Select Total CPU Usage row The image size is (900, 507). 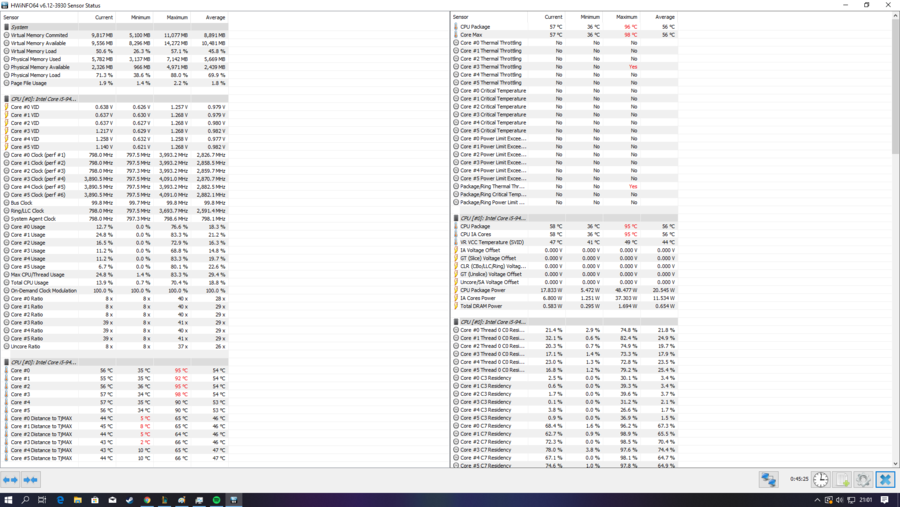(x=115, y=282)
